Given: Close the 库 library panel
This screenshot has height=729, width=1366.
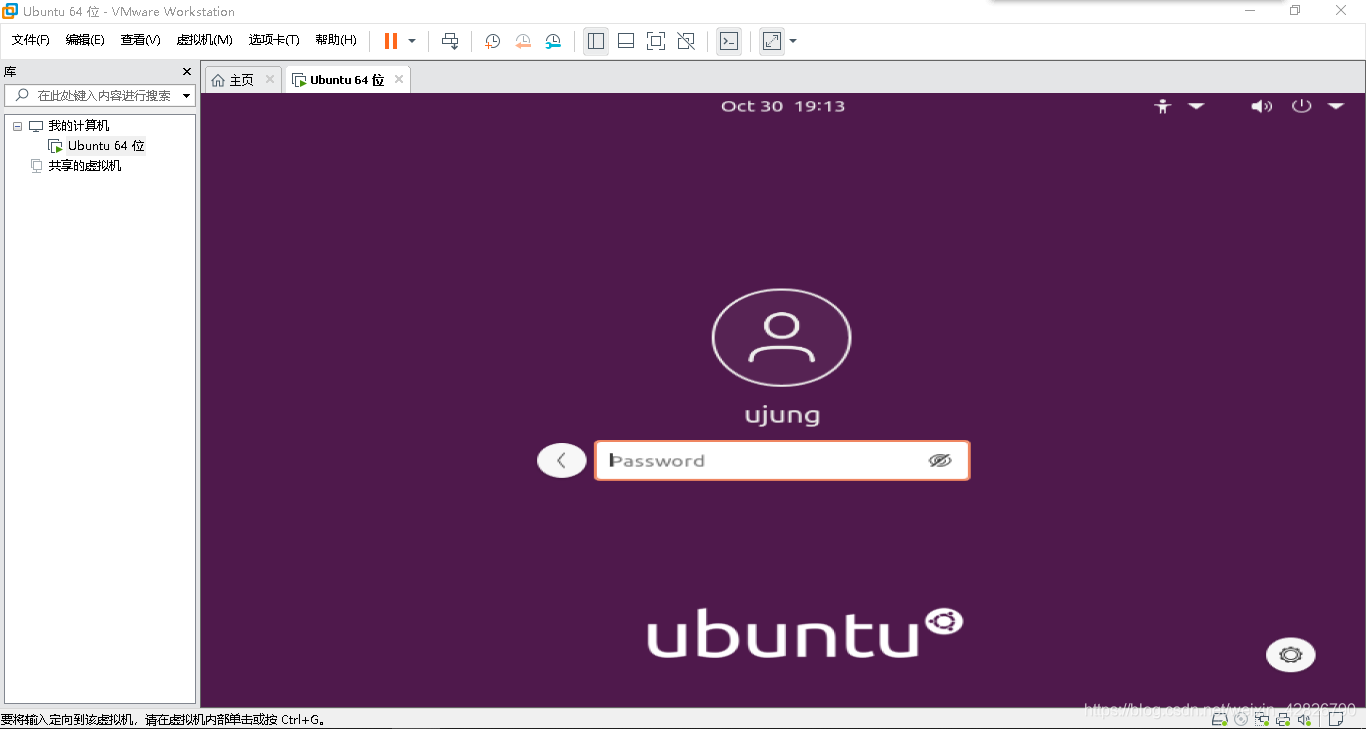Looking at the screenshot, I should click(186, 71).
